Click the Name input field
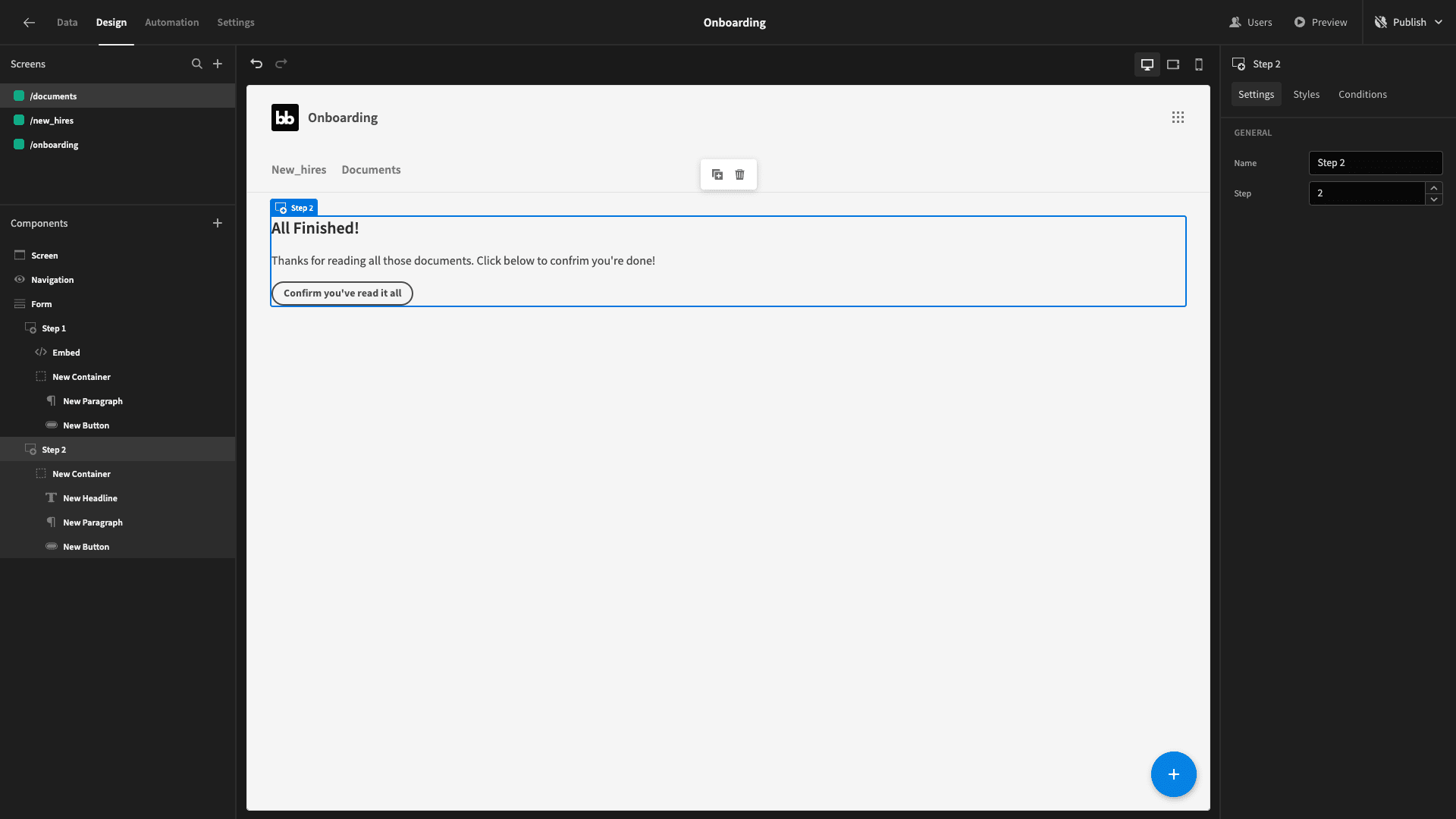The width and height of the screenshot is (1456, 819). [x=1376, y=163]
